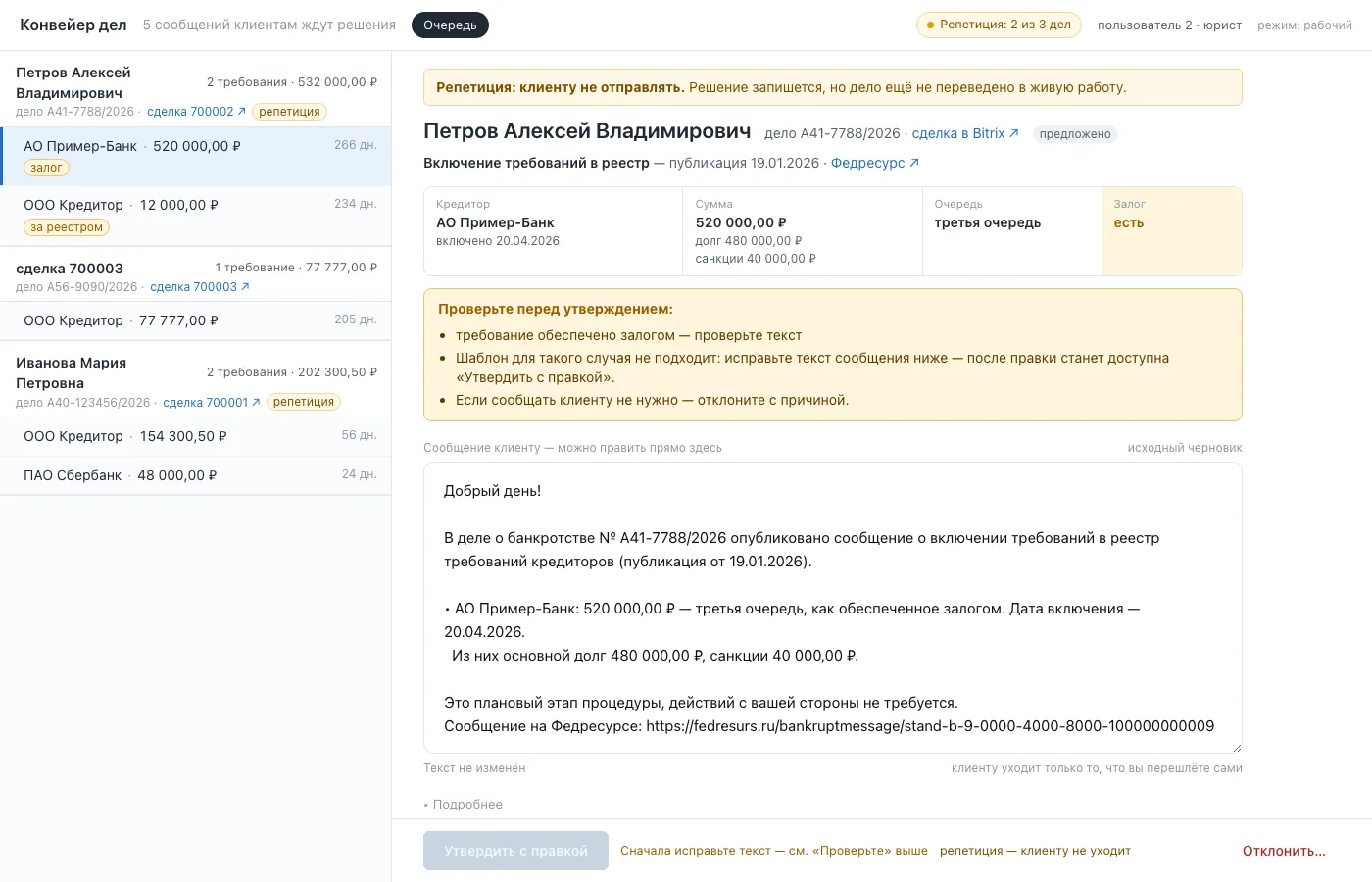Select ООО Кредитор 77 777,00 ₽ row
This screenshot has height=882, width=1372.
pyautogui.click(x=196, y=320)
